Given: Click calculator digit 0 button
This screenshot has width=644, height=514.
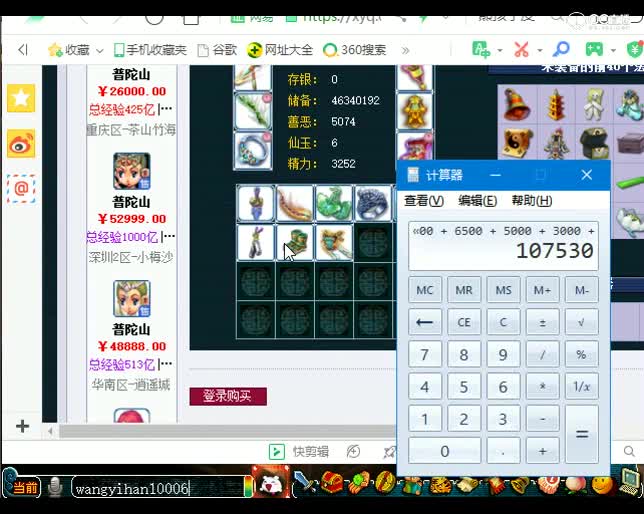Looking at the screenshot, I should coord(444,451).
